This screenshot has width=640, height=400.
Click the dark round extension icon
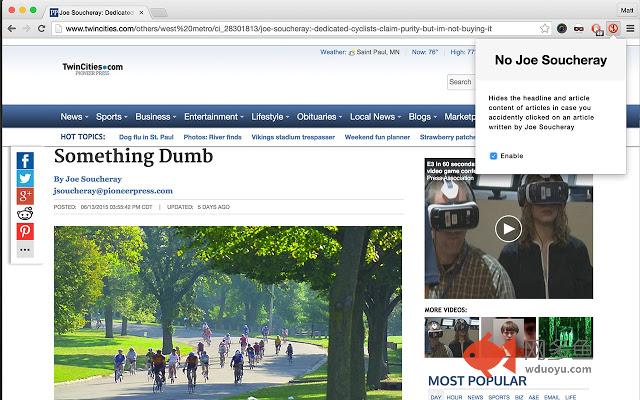tap(562, 29)
